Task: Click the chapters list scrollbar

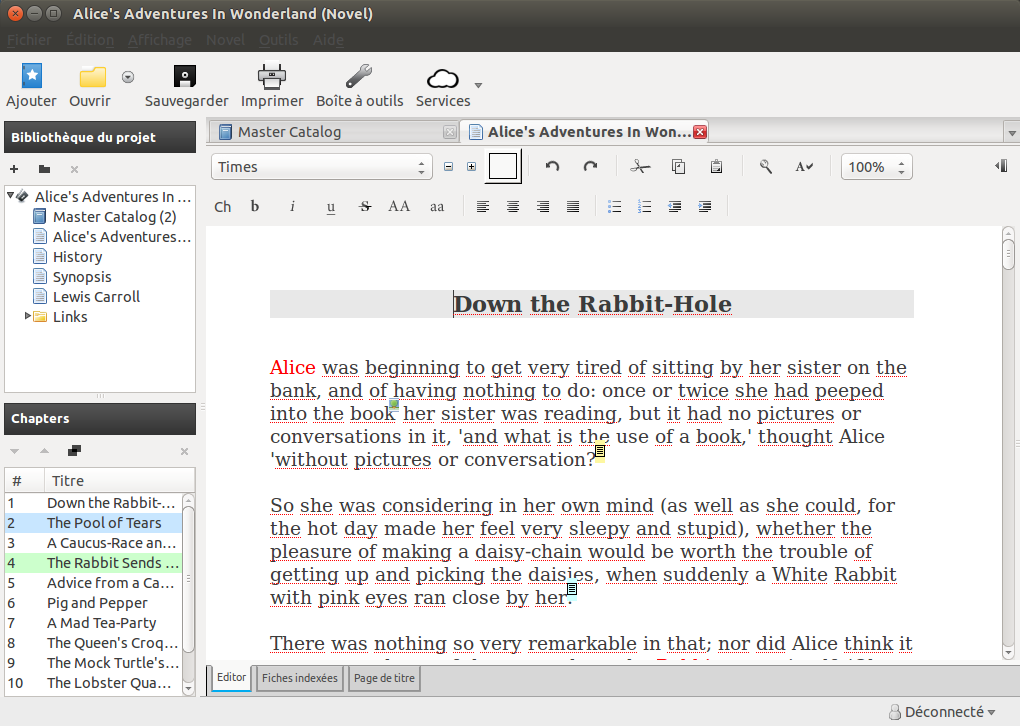Action: [188, 594]
